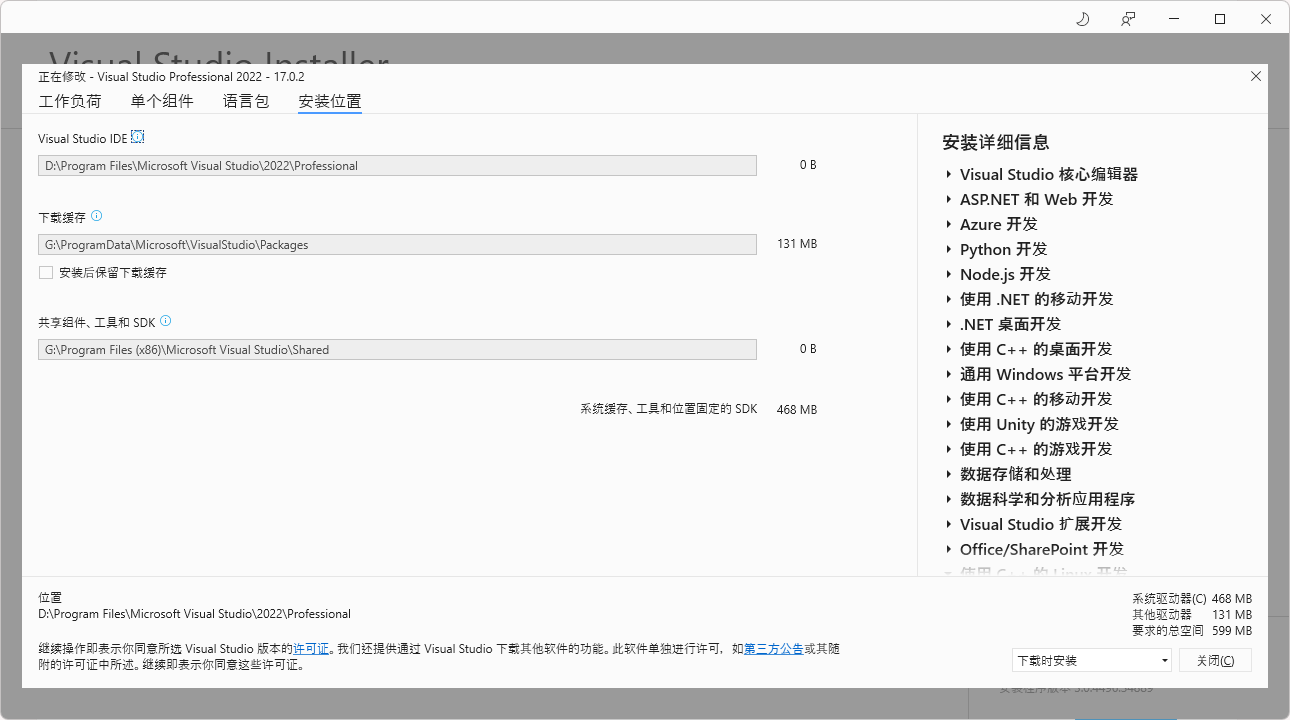Expand 使用 C++ 的桌面开发
1290x720 pixels.
[x=948, y=349]
